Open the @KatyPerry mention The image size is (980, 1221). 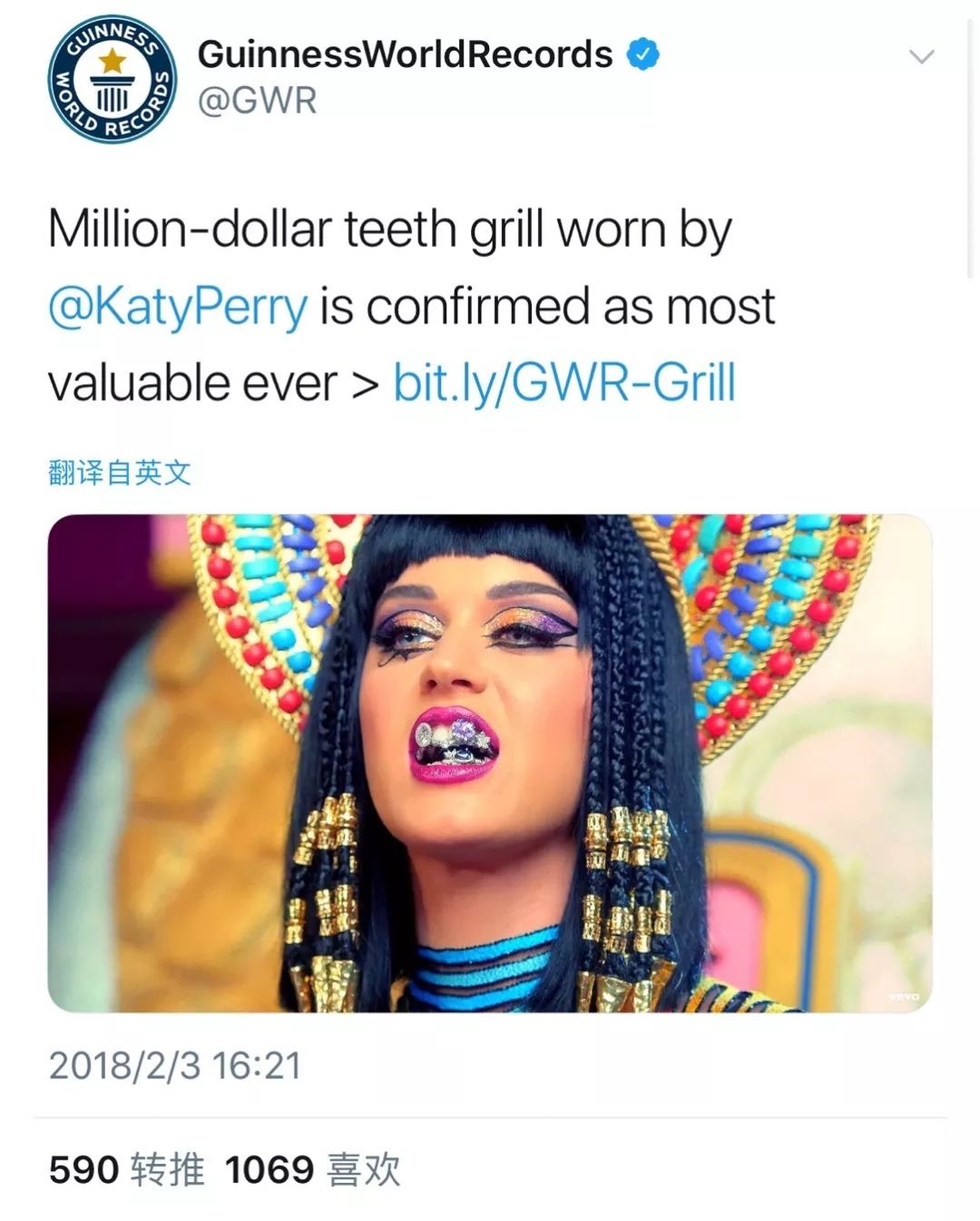178,307
